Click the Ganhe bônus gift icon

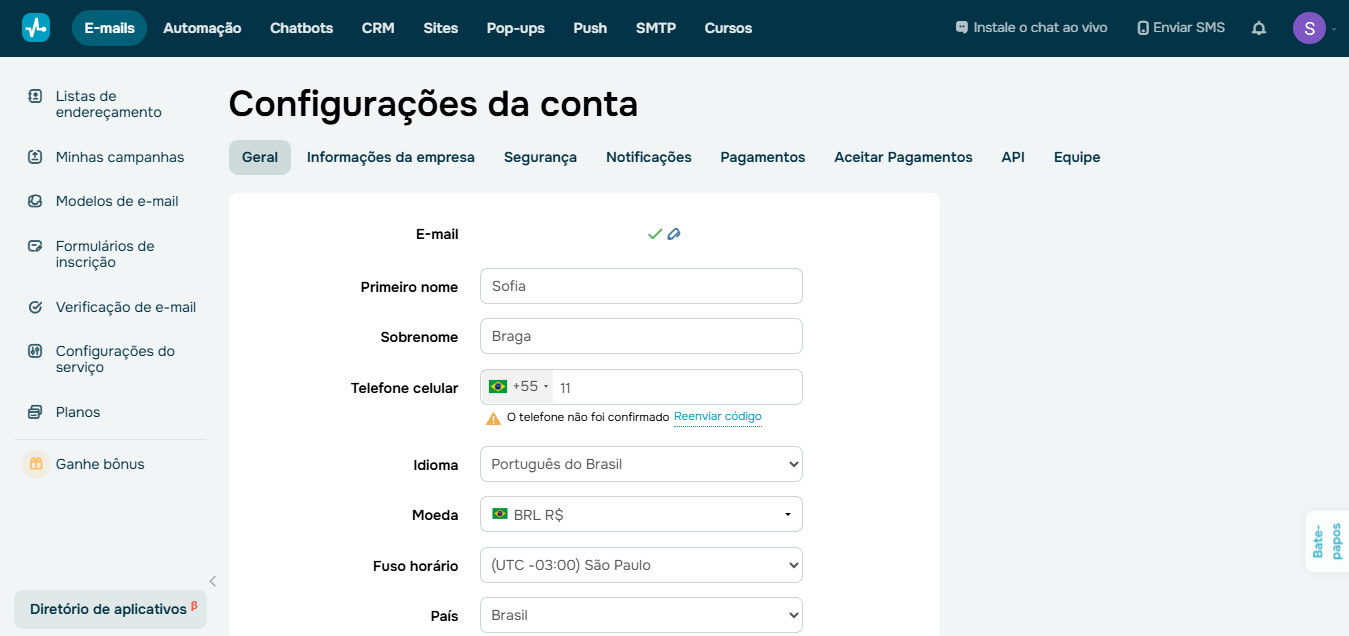(x=36, y=464)
